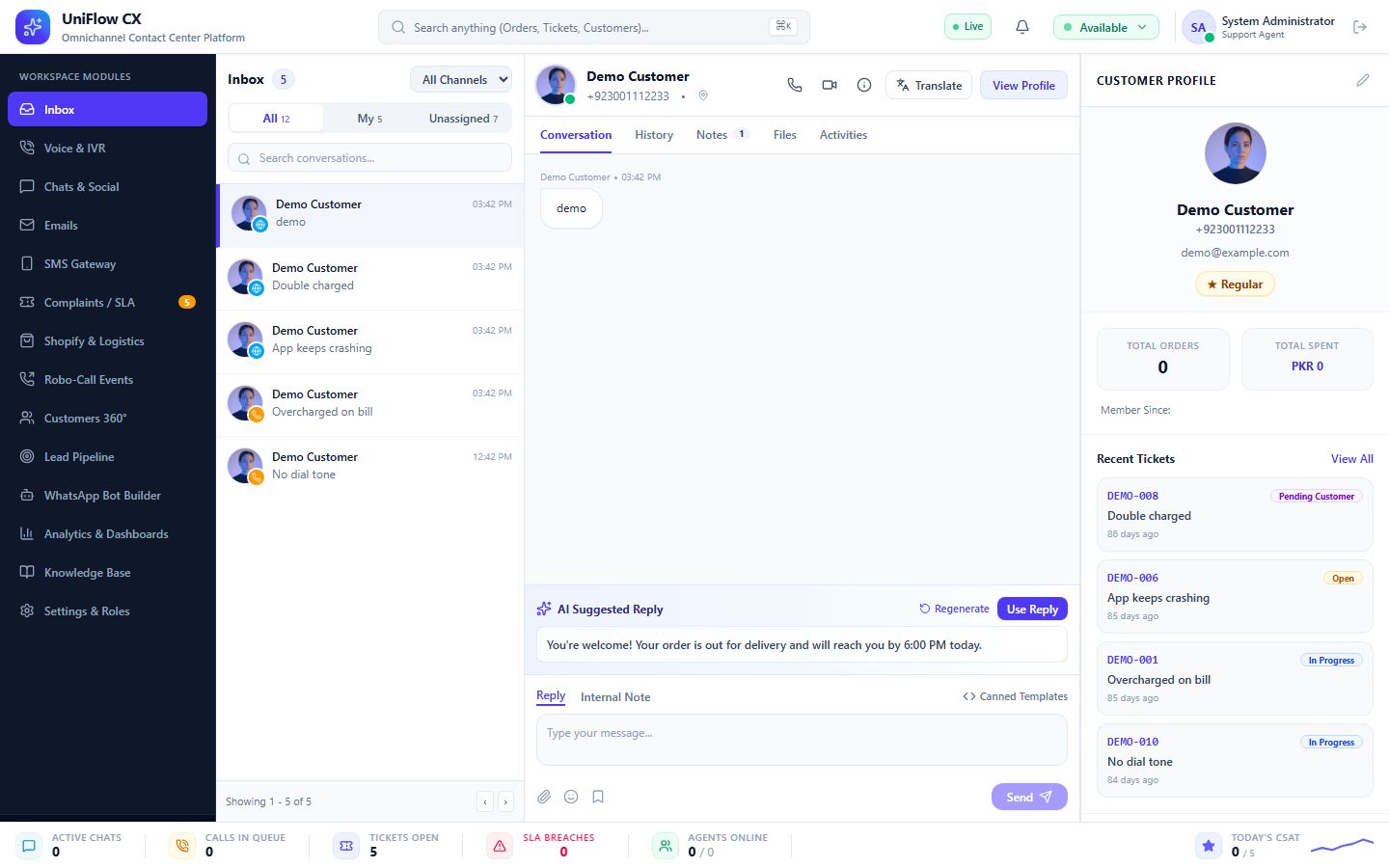
Task: Open Emails module
Action: pos(107,225)
